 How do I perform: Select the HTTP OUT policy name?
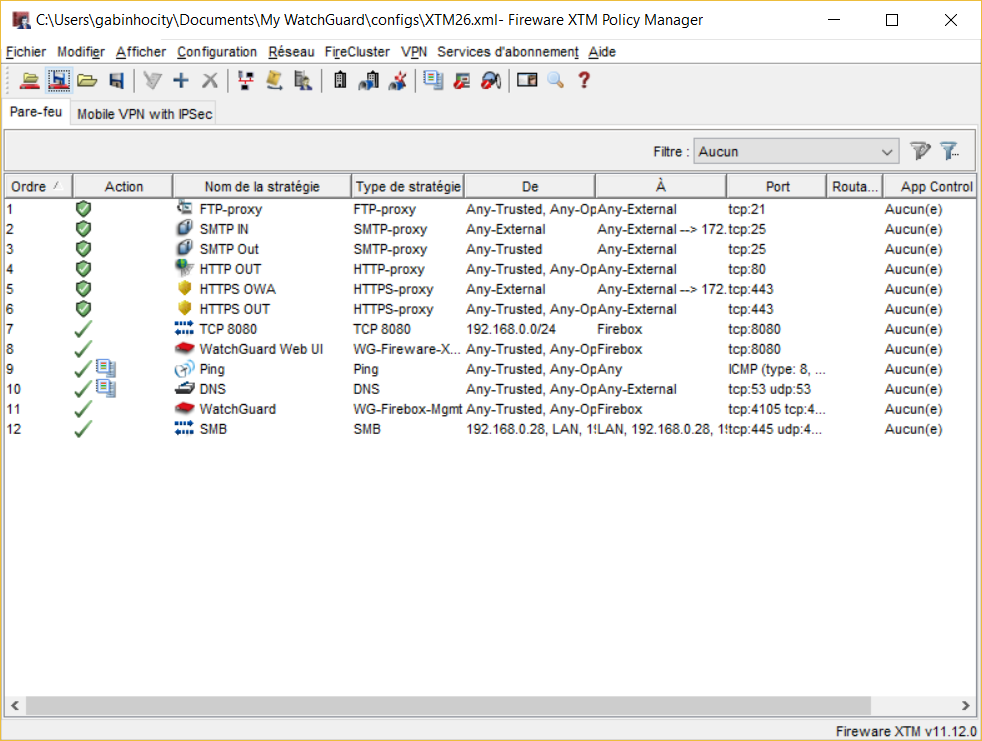230,269
